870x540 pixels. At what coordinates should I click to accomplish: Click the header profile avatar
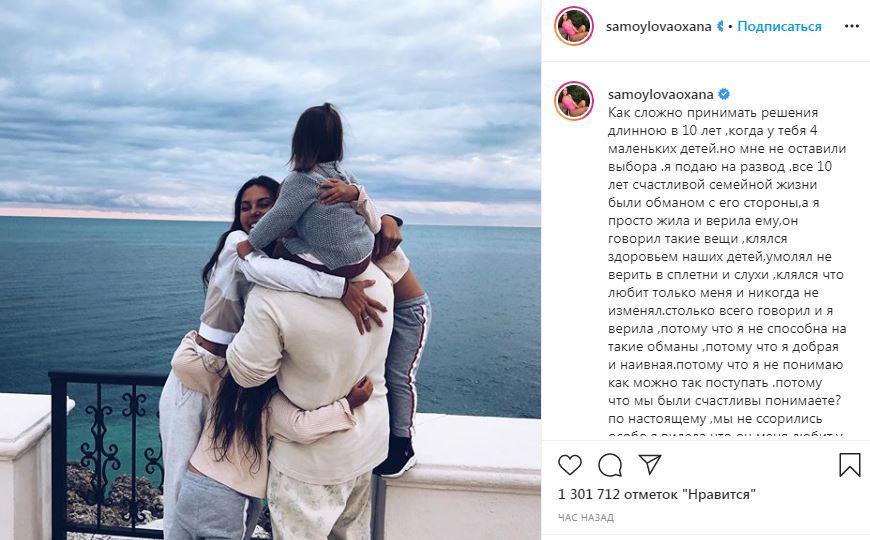[574, 26]
